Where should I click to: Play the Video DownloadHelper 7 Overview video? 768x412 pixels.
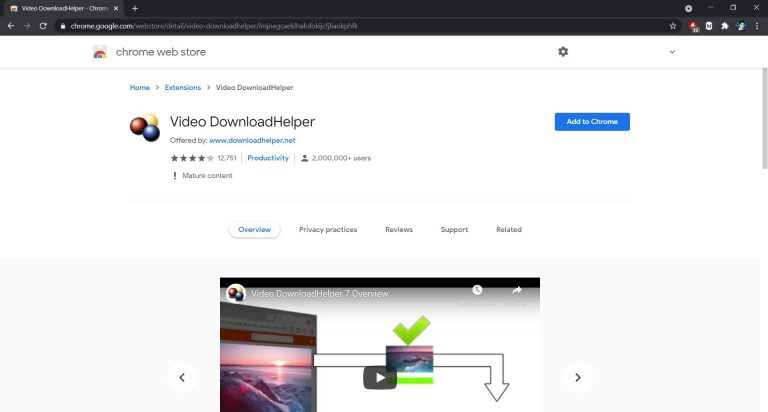pyautogui.click(x=380, y=378)
